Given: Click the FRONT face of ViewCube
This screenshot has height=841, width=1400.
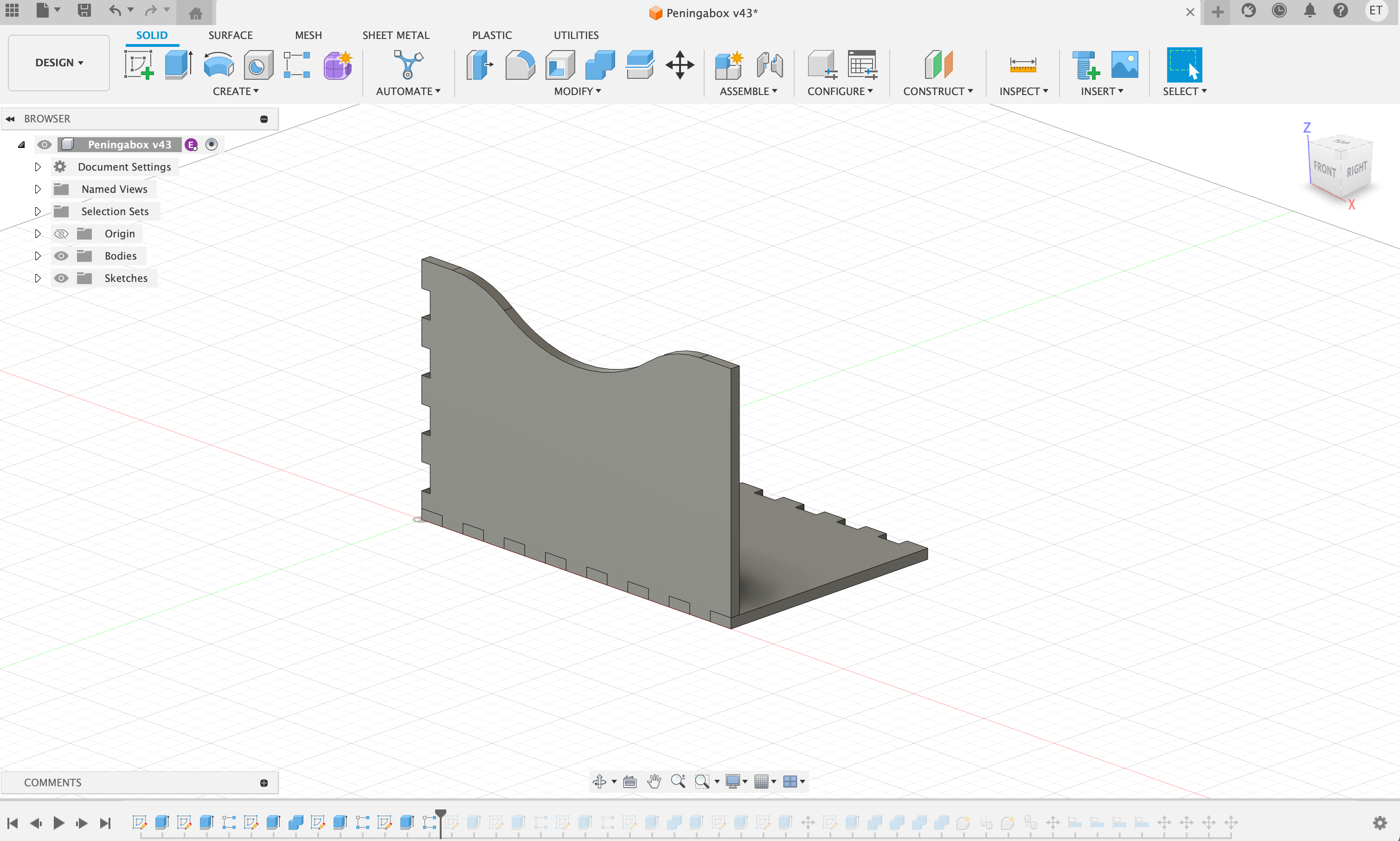Looking at the screenshot, I should tap(1324, 169).
